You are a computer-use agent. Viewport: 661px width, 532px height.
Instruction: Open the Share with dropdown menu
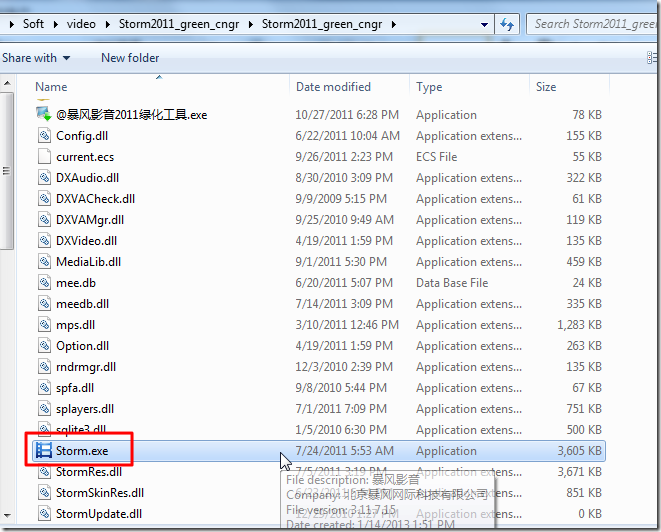pos(36,58)
